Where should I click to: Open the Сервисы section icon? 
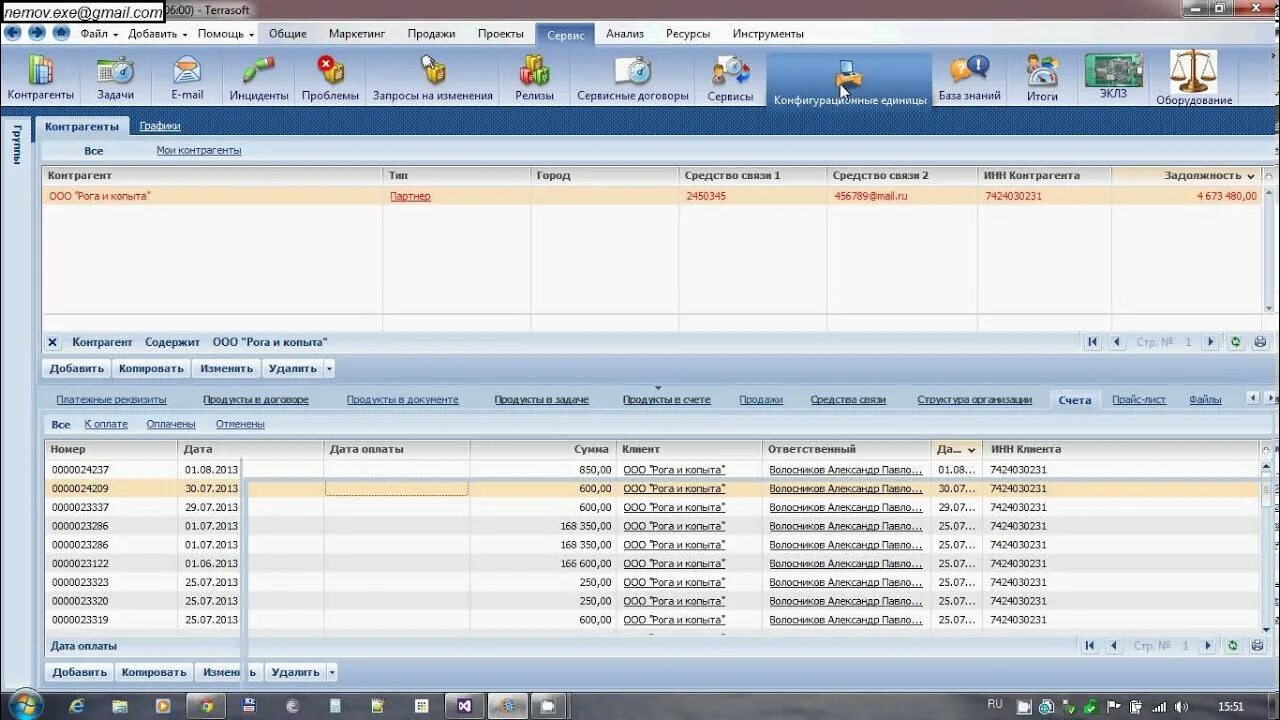(x=730, y=78)
